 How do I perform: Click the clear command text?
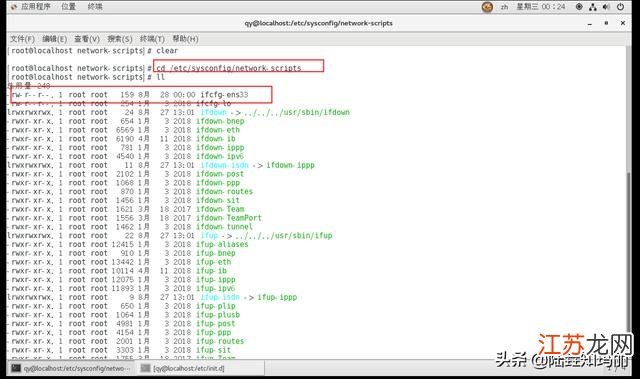[167, 51]
